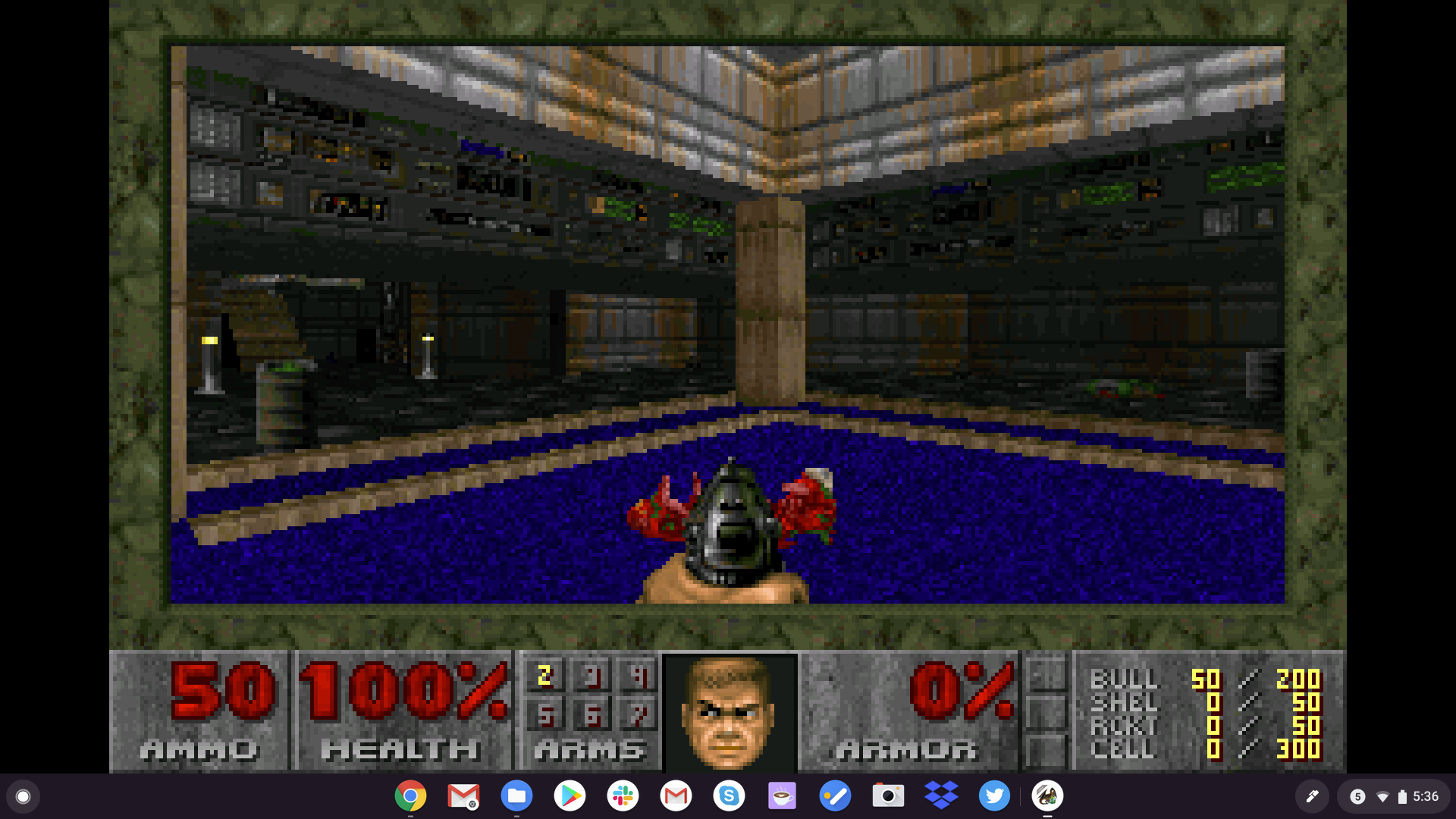Screen dimensions: 1456x819
Task: Click the Dropbox taskbar icon
Action: 939,795
